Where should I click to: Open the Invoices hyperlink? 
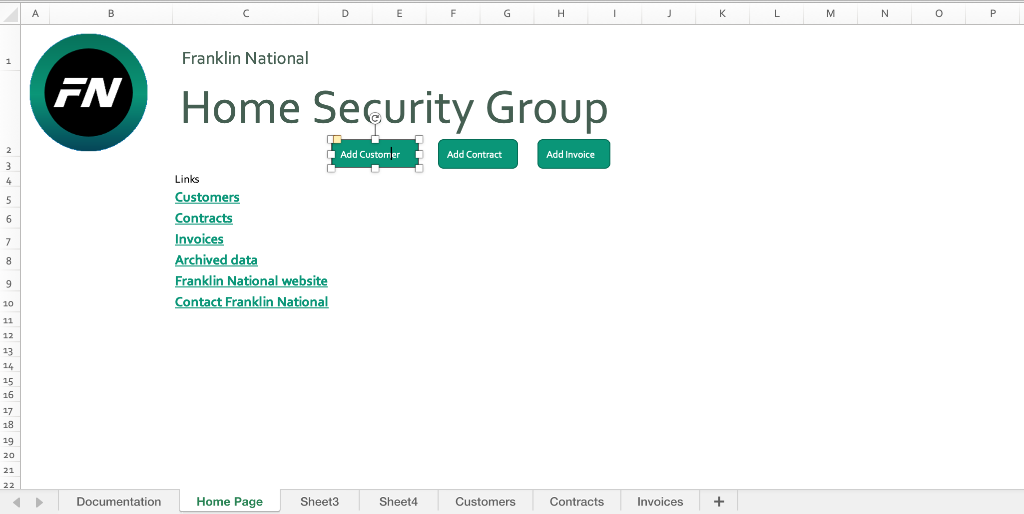(x=199, y=239)
